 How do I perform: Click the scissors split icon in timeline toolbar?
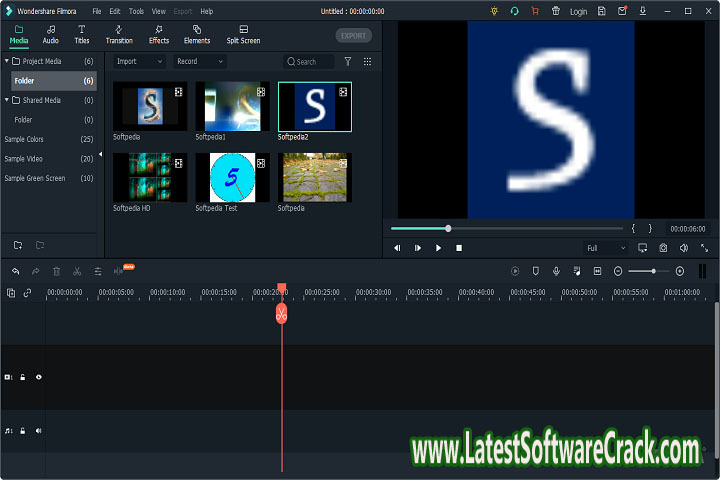[x=77, y=271]
